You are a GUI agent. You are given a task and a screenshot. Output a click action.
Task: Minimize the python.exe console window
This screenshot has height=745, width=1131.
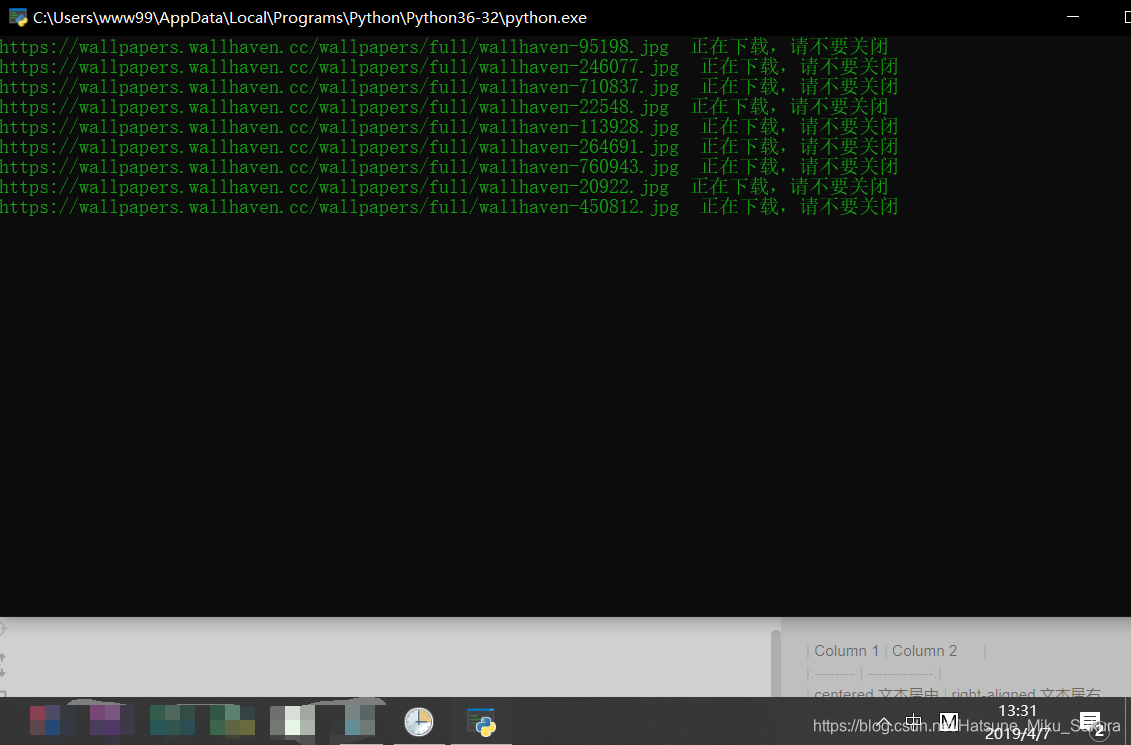pyautogui.click(x=1073, y=17)
